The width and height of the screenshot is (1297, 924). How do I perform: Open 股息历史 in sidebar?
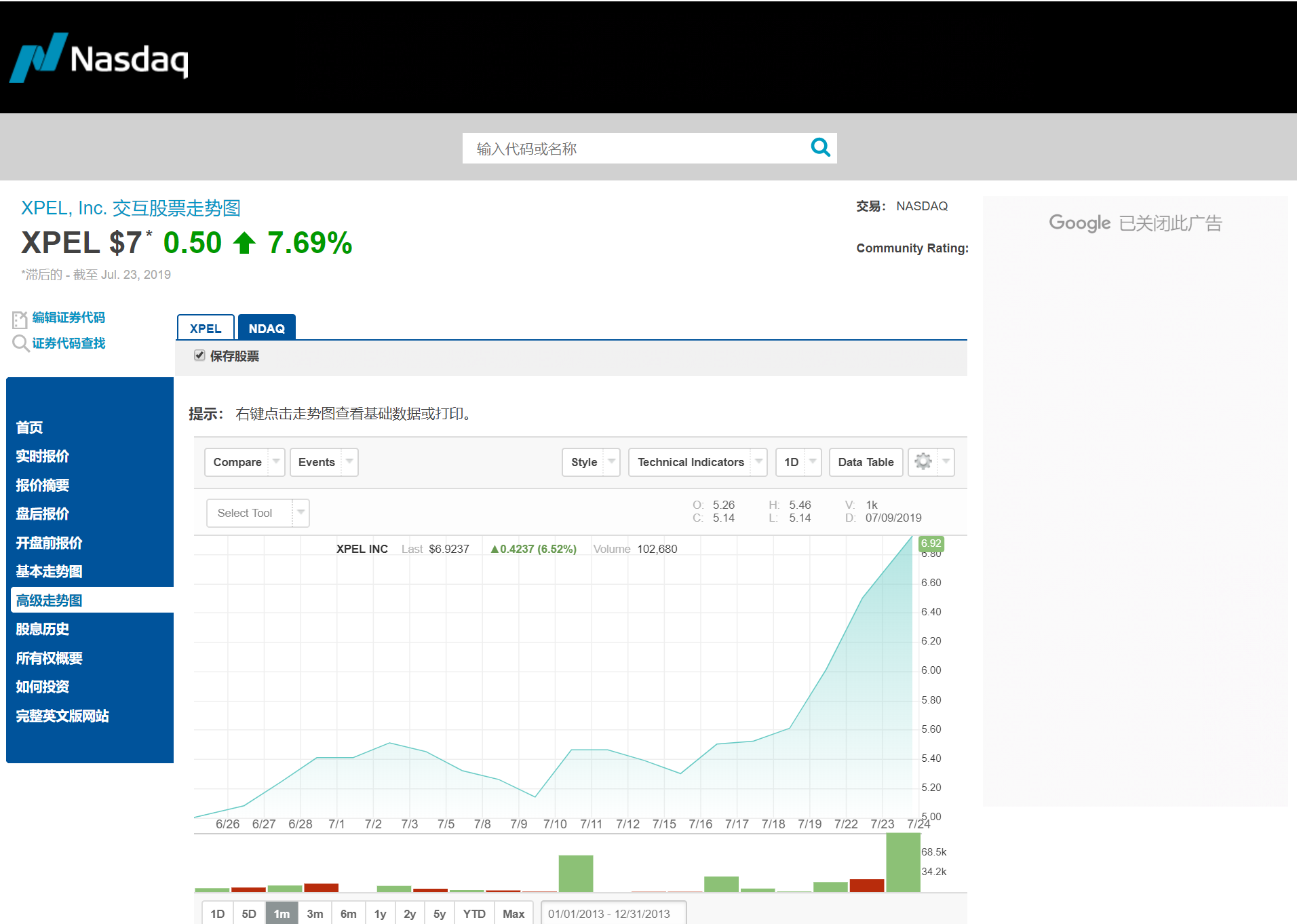pyautogui.click(x=42, y=629)
